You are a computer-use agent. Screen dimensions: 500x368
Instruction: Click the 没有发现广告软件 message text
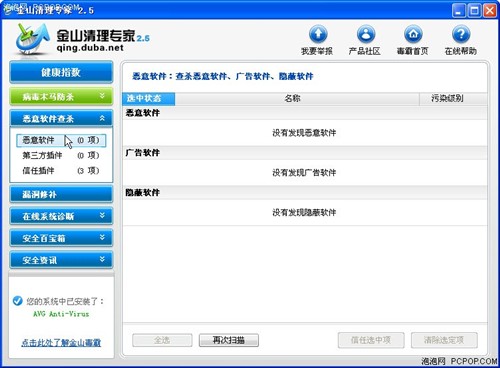(x=304, y=173)
